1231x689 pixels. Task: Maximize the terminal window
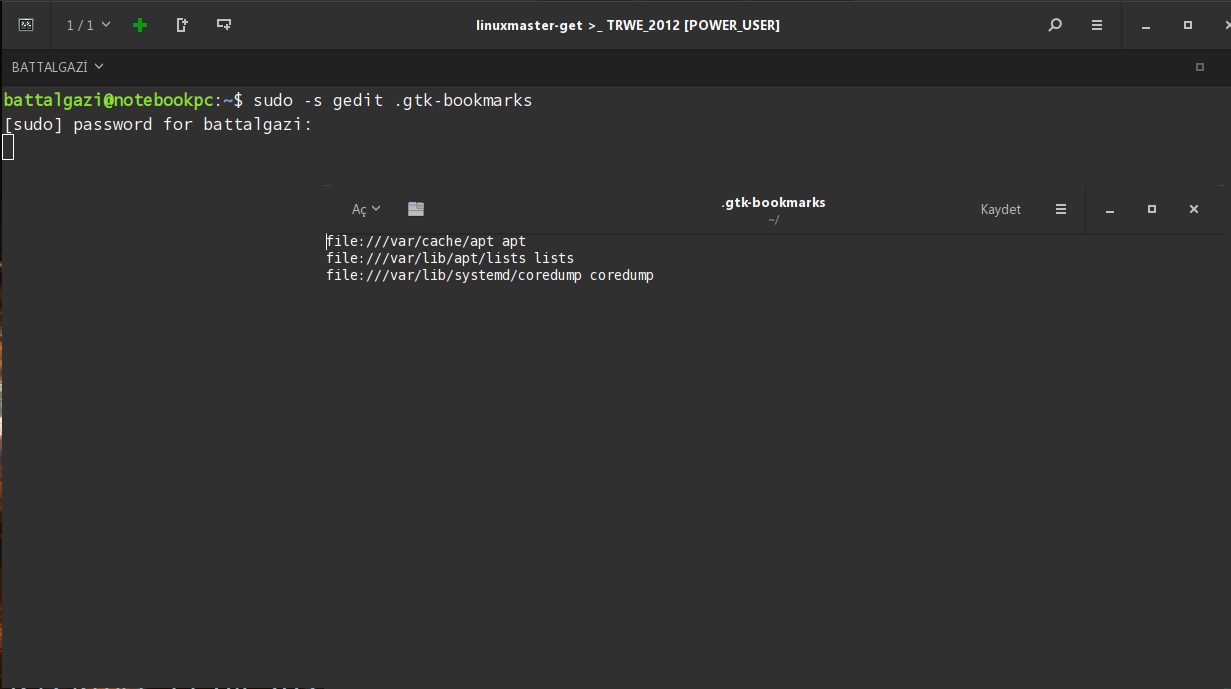tap(1188, 25)
